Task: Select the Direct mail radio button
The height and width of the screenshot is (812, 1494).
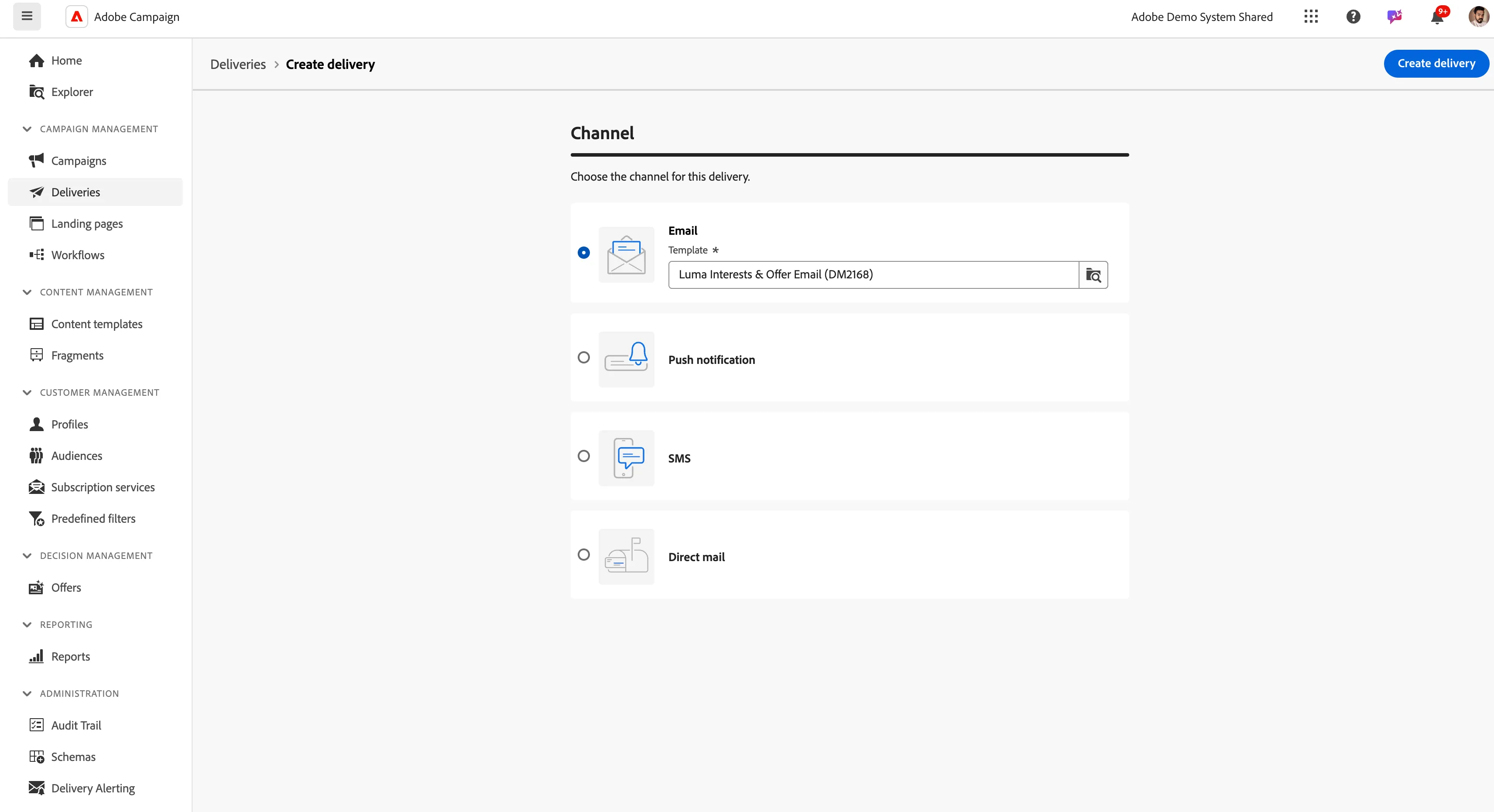Action: coord(583,555)
